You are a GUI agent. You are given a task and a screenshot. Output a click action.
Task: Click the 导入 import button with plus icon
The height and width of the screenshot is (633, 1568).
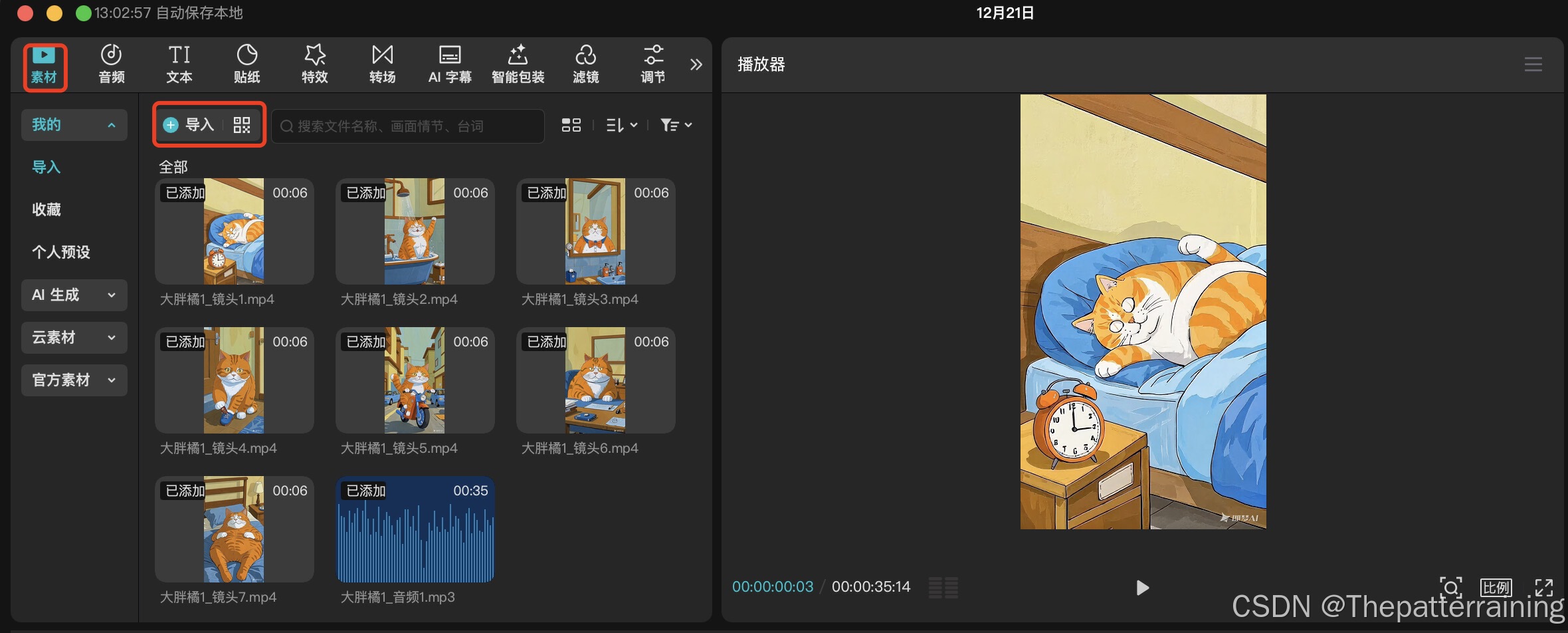pyautogui.click(x=189, y=125)
